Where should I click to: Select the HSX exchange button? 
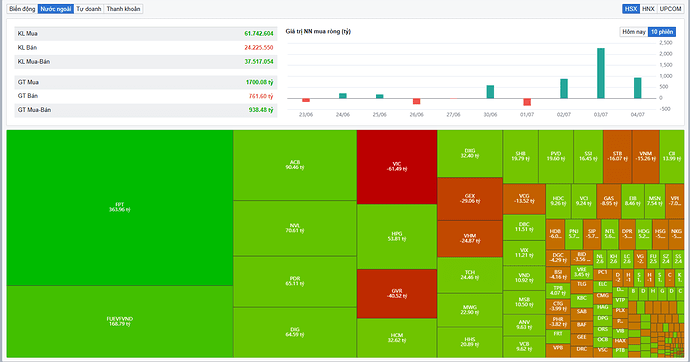[631, 9]
